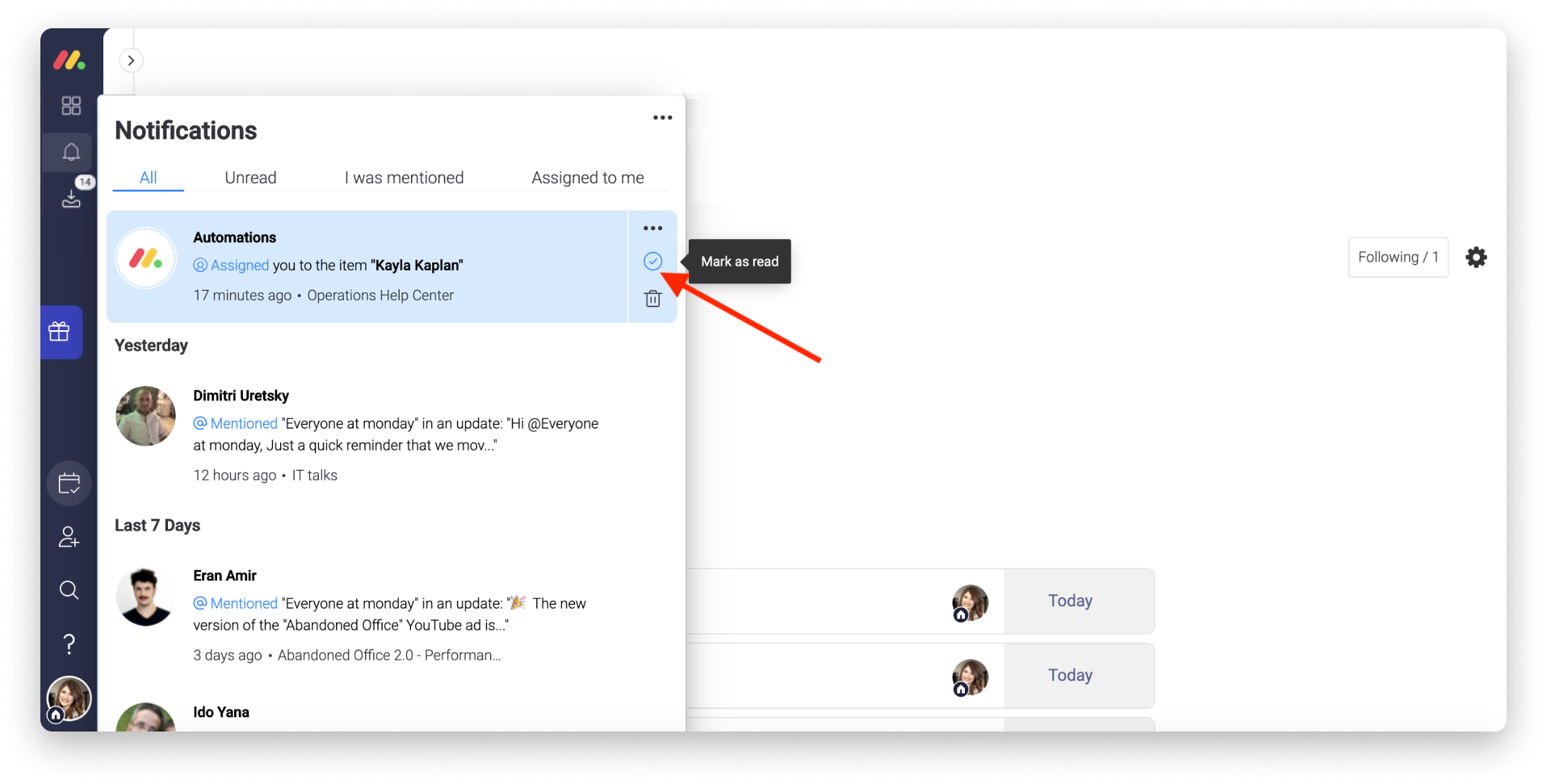
Task: Click the Yesterday section heading
Action: 151,346
